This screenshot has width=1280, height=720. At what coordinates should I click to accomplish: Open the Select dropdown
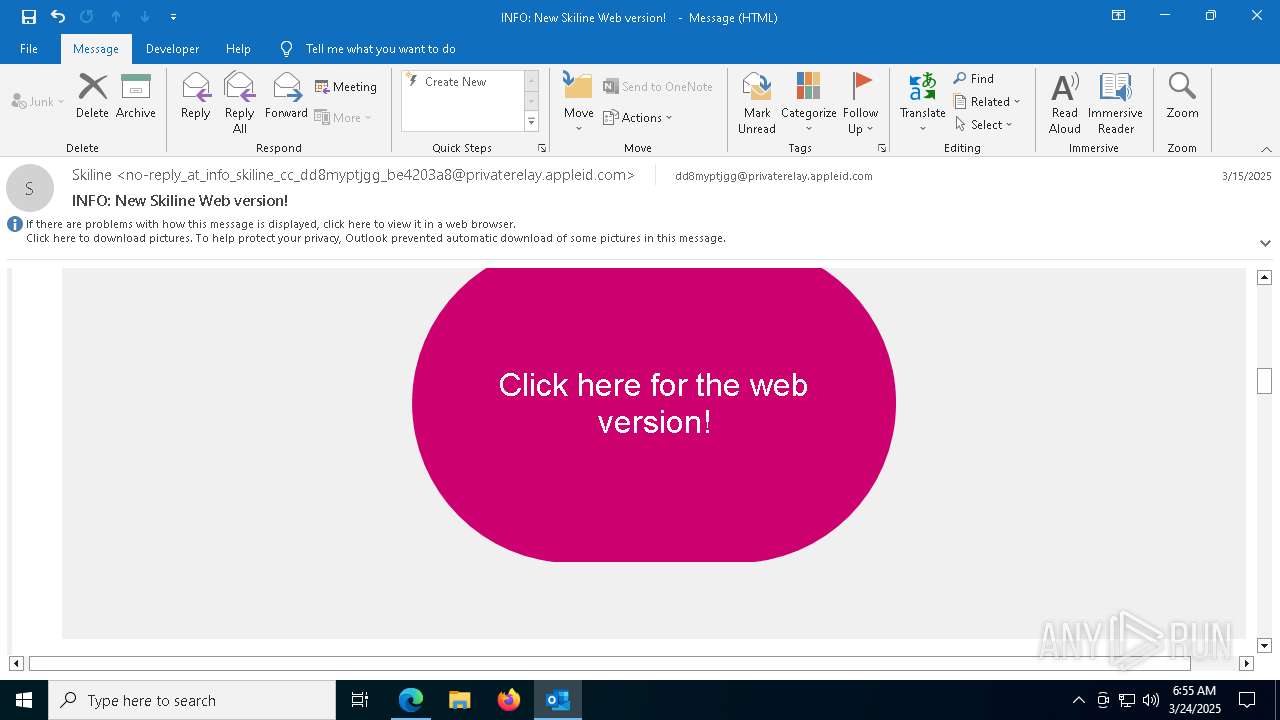click(984, 125)
